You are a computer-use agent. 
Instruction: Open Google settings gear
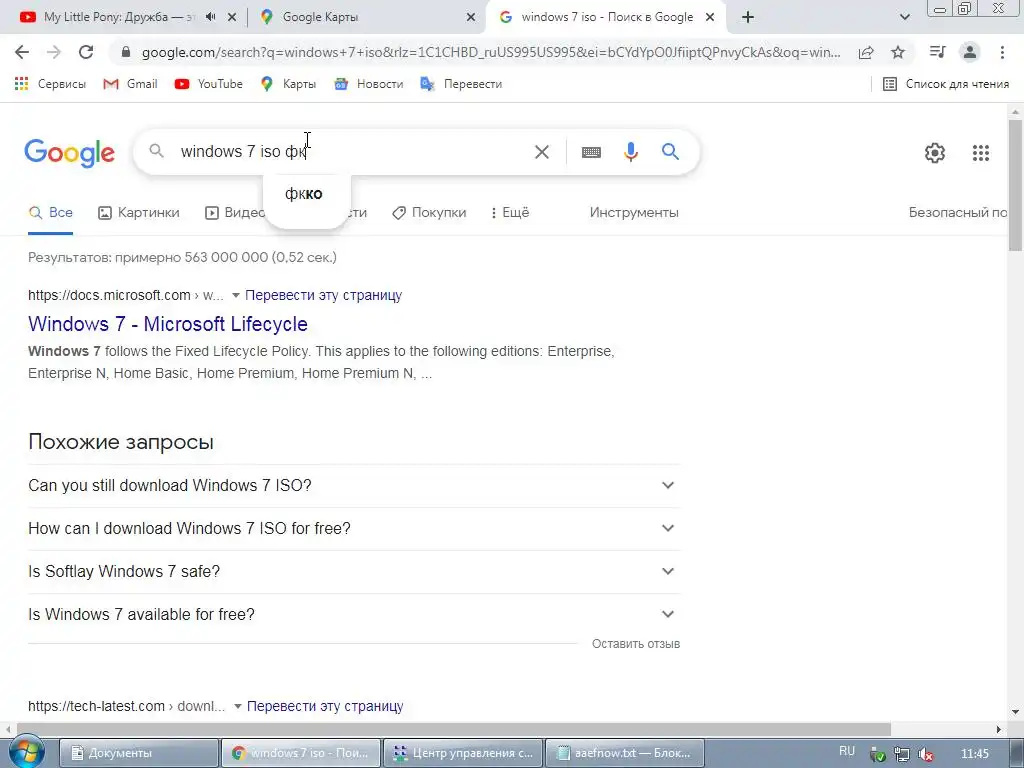(x=935, y=153)
